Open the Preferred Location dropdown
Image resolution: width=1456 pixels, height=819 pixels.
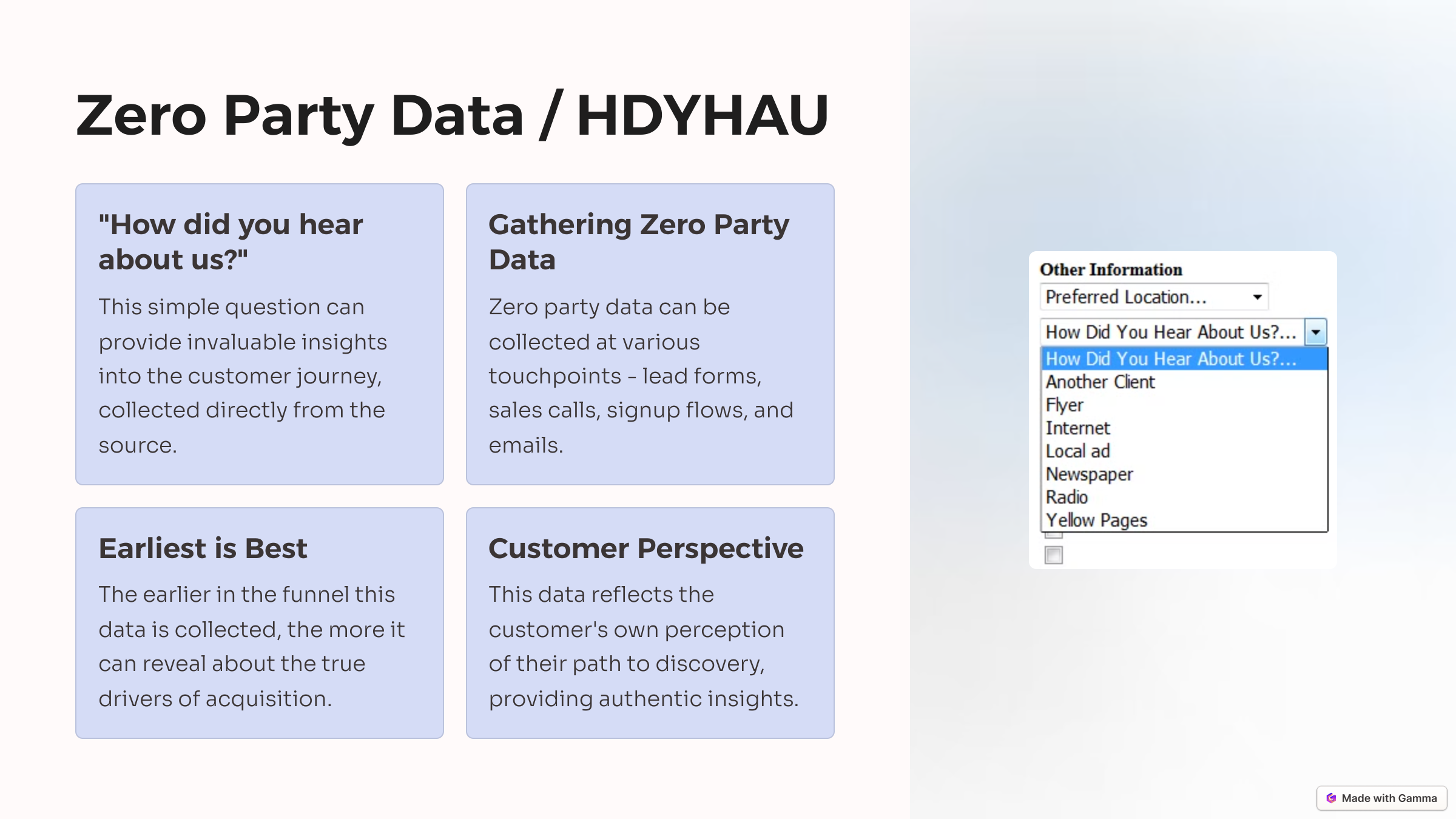pyautogui.click(x=1154, y=297)
